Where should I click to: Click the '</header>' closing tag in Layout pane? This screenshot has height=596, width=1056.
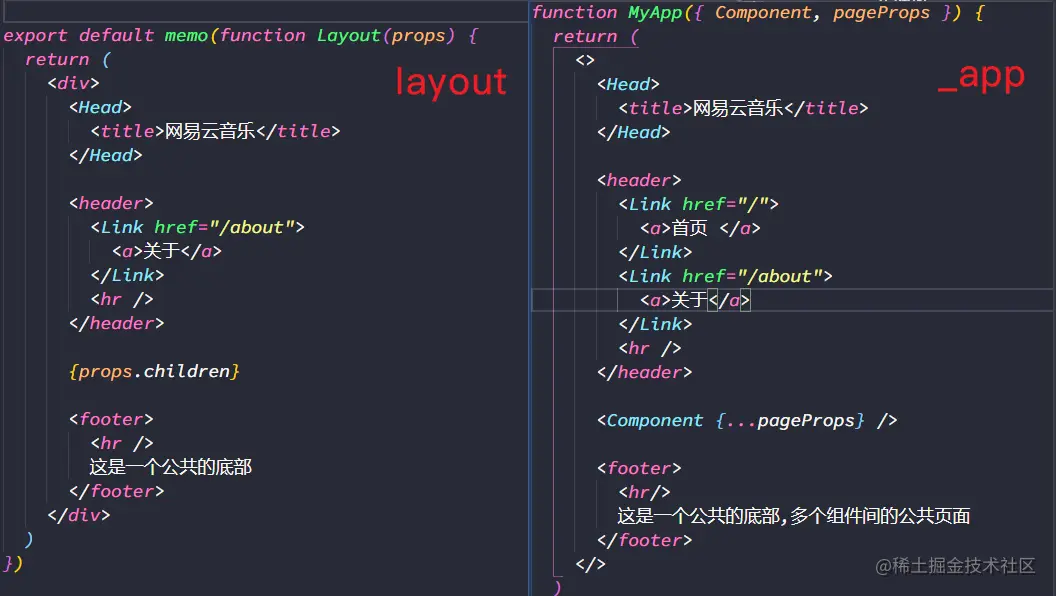click(117, 323)
